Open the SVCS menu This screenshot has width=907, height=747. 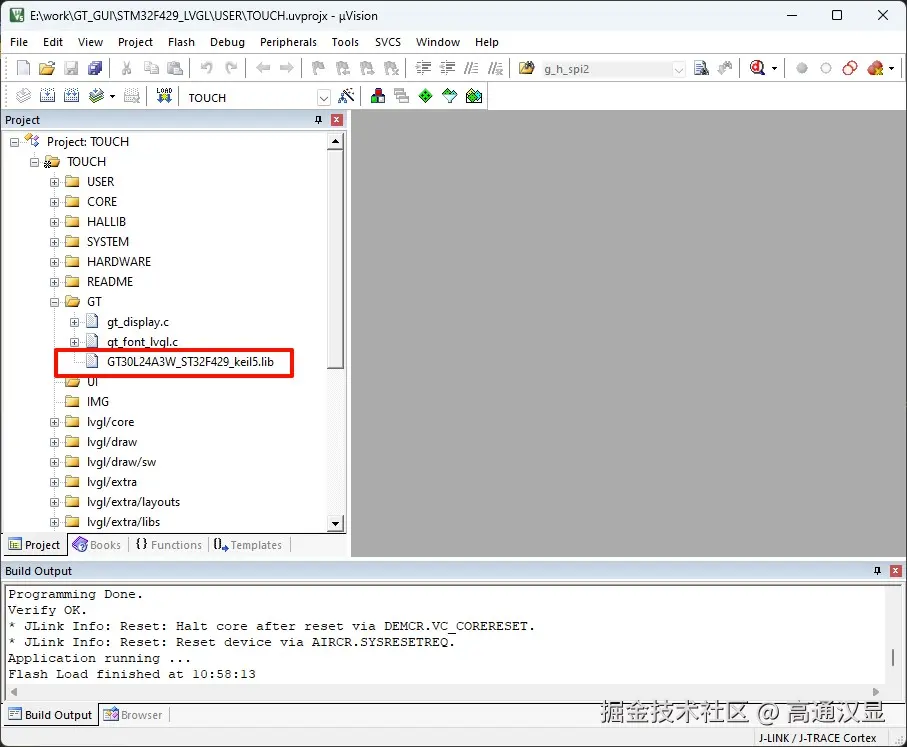[x=388, y=42]
